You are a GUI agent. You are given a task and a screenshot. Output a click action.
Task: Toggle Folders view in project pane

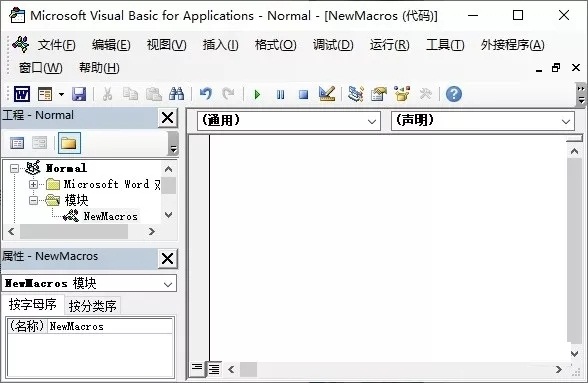click(69, 143)
